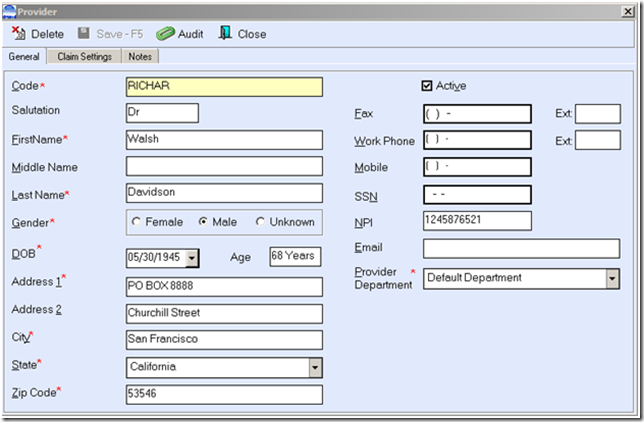Screen dimensions: 644x422
Task: Click the Provider window title icon
Action: point(9,12)
